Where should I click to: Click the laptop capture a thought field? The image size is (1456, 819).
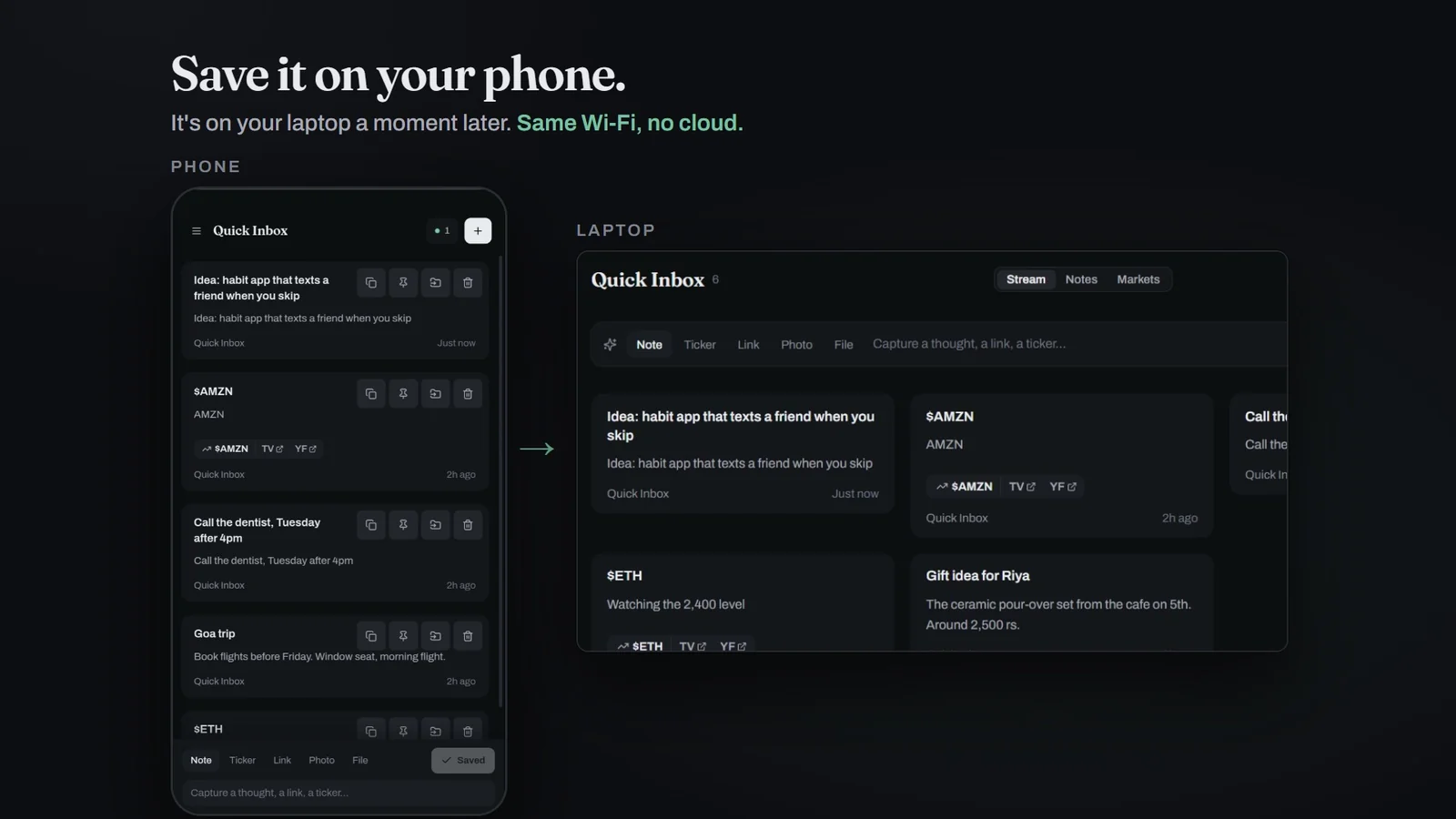pyautogui.click(x=1079, y=344)
